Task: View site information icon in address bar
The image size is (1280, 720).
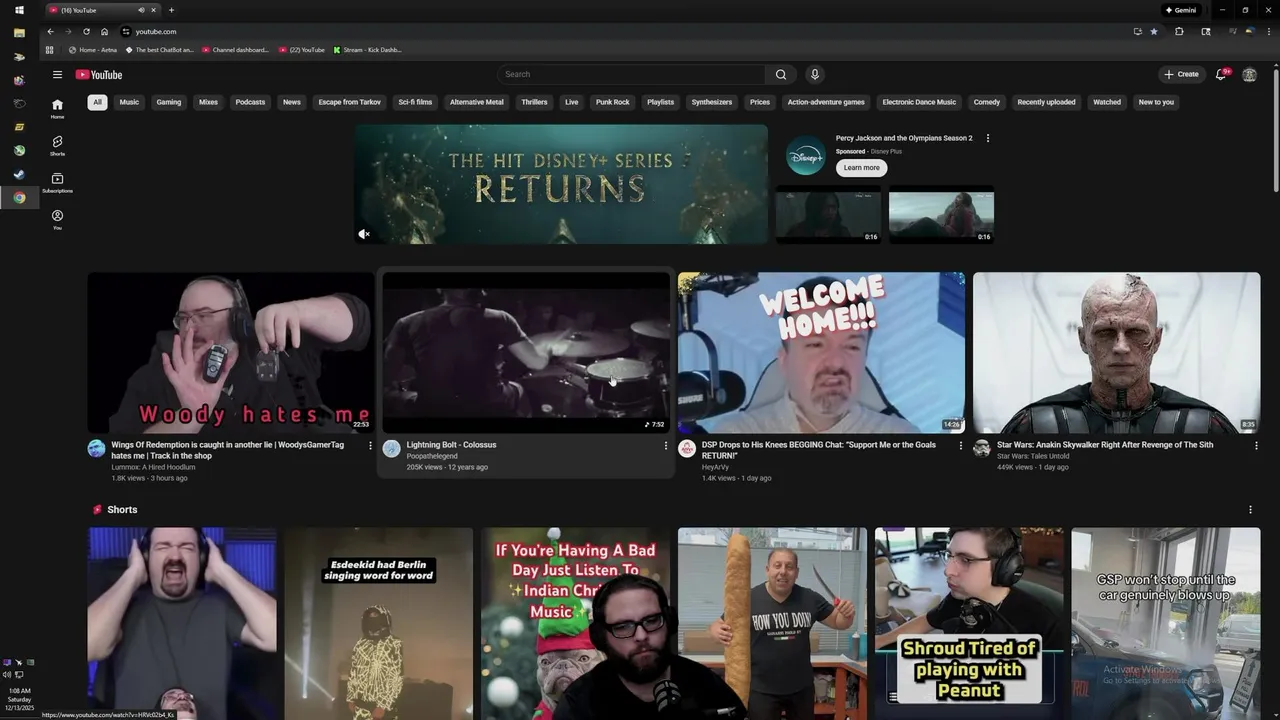Action: coord(126,31)
